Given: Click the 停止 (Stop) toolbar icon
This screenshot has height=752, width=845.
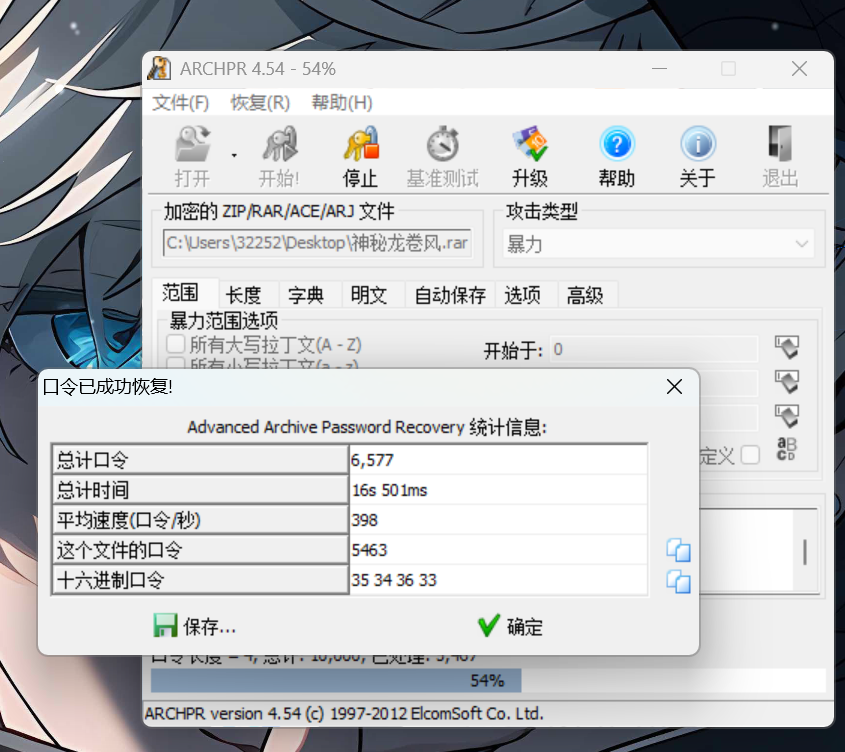Looking at the screenshot, I should [360, 146].
